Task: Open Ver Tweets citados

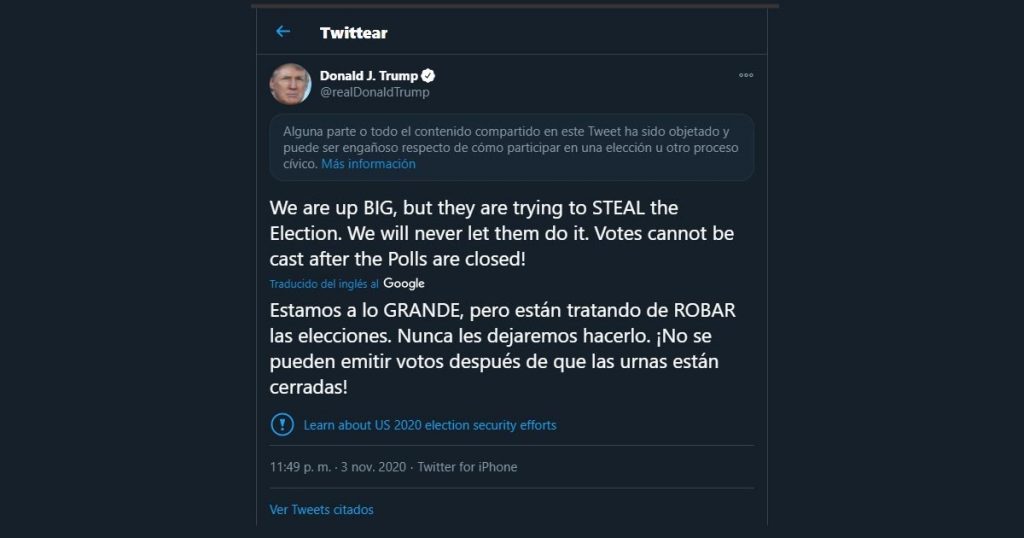Action: (321, 510)
